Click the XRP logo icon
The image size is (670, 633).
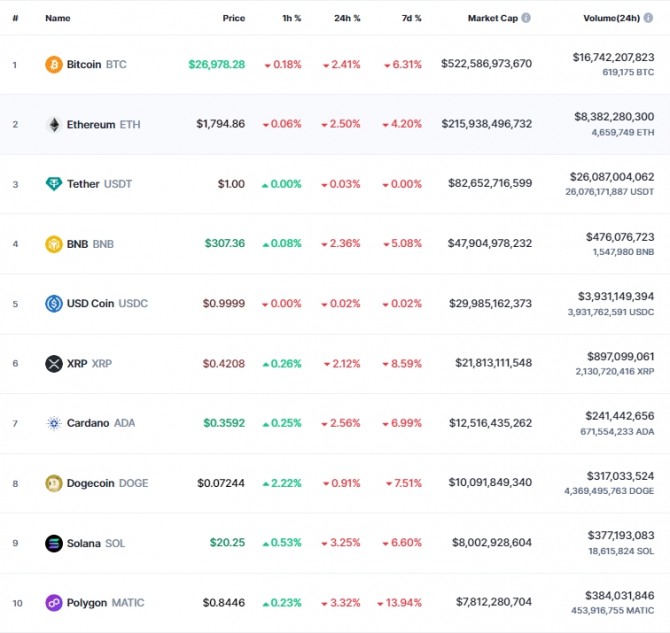click(54, 364)
